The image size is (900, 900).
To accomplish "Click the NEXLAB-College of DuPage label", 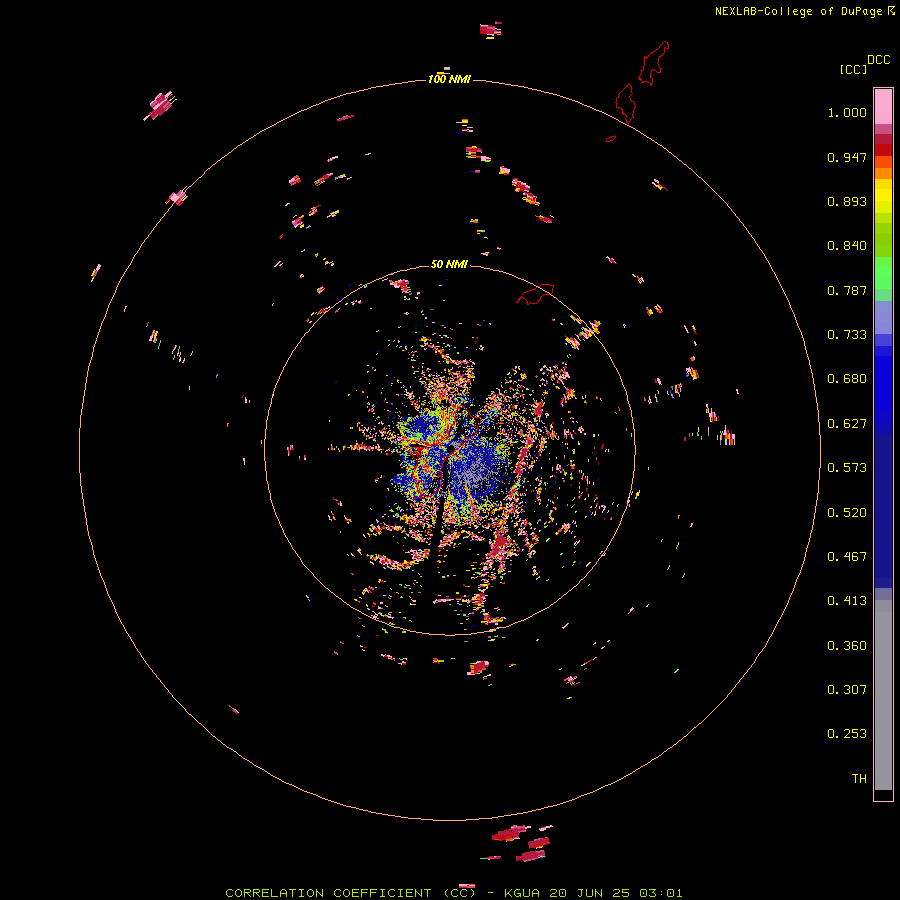I will point(804,11).
